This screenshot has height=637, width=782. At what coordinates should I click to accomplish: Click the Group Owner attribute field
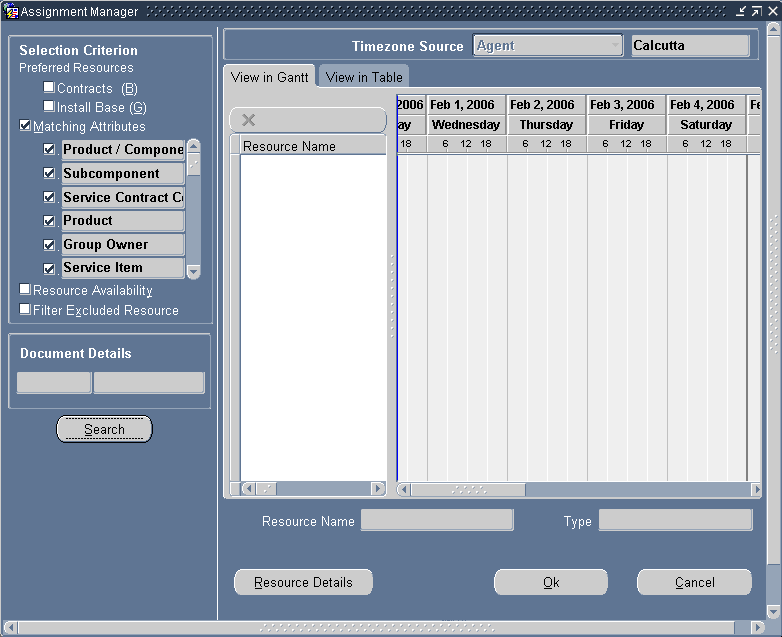point(123,244)
